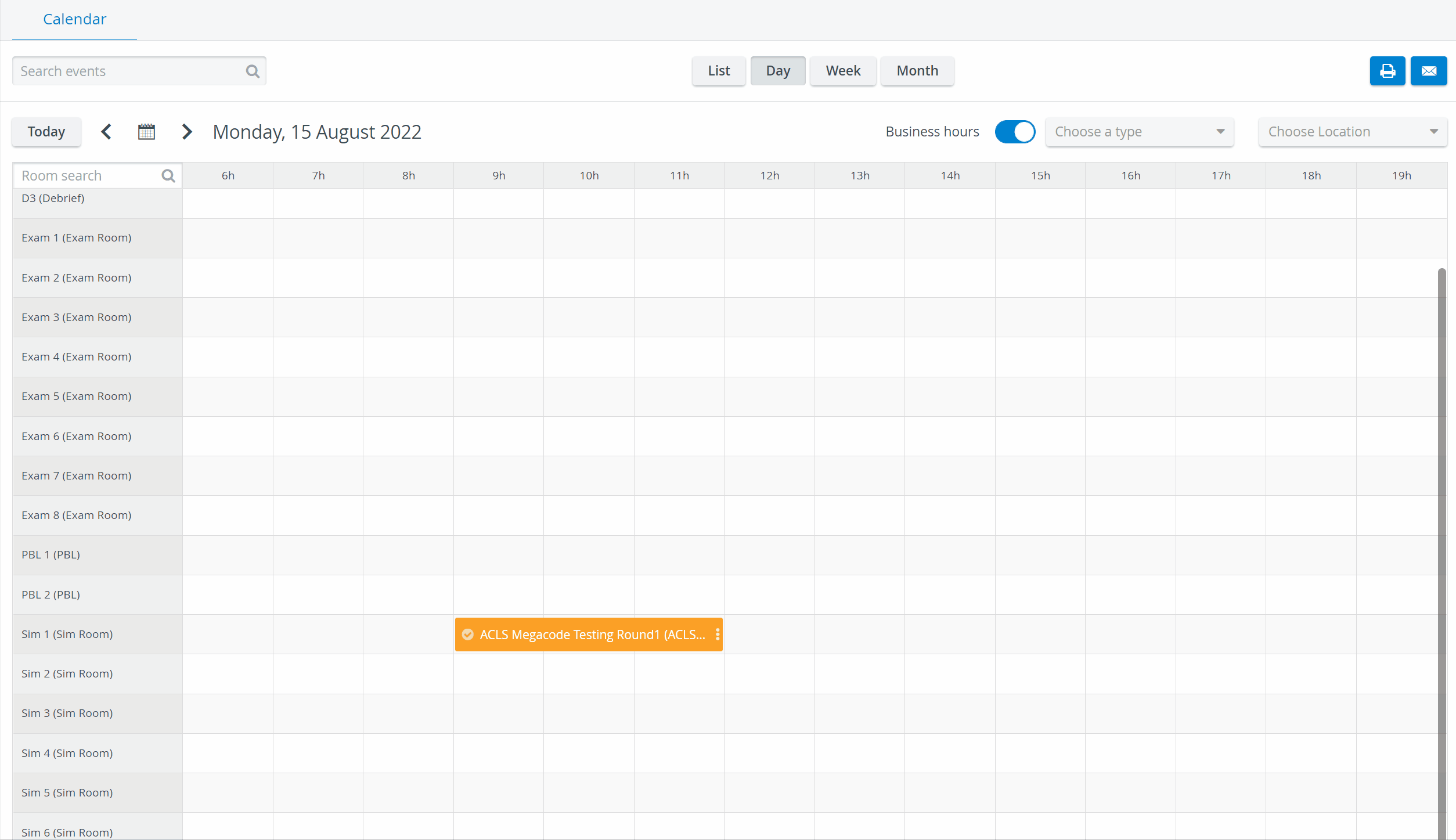
Task: Go to the previous day arrow
Action: [x=106, y=132]
